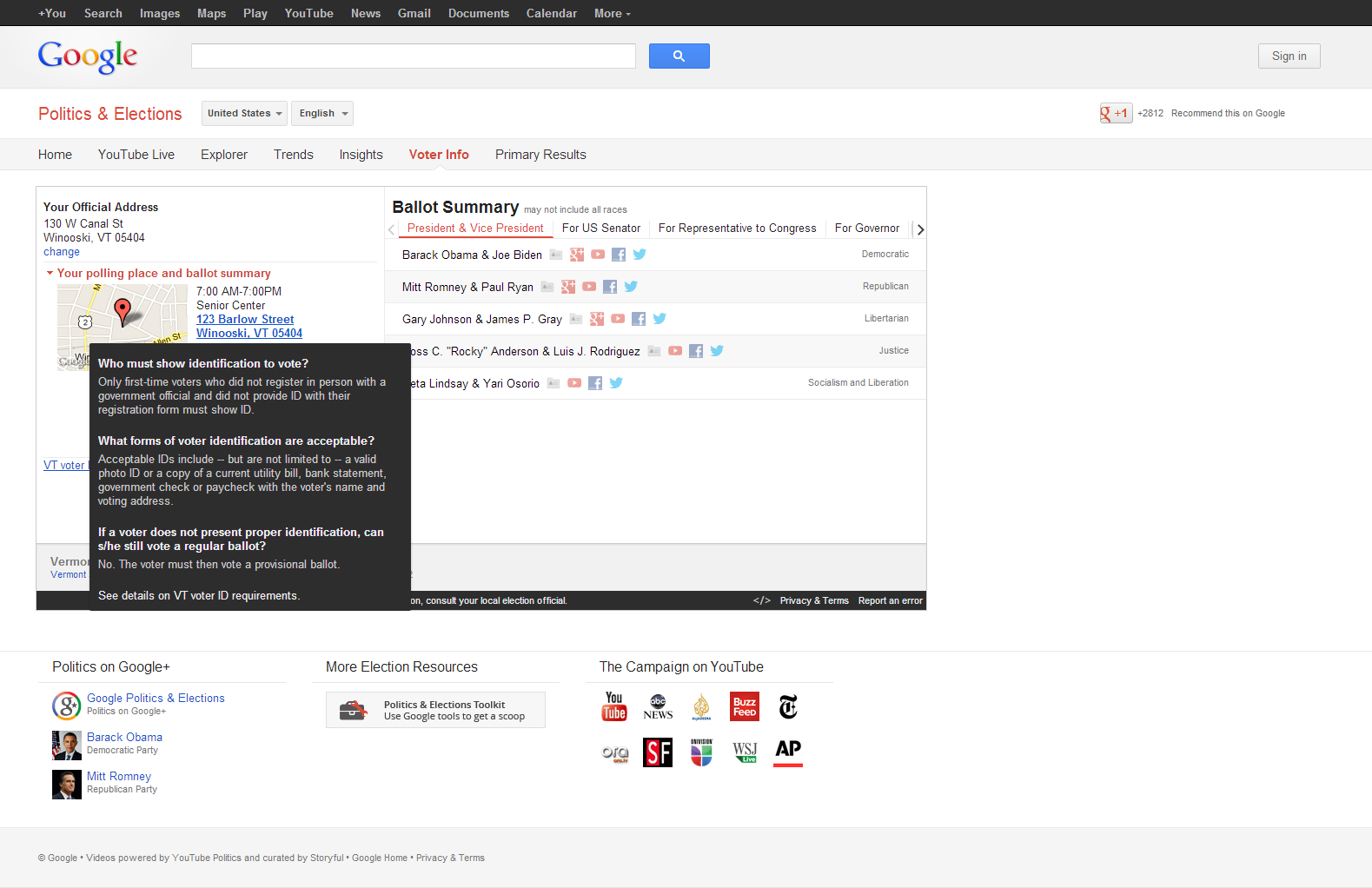Open Barack Obama & Joe Biden's YouTube channel

tap(598, 255)
